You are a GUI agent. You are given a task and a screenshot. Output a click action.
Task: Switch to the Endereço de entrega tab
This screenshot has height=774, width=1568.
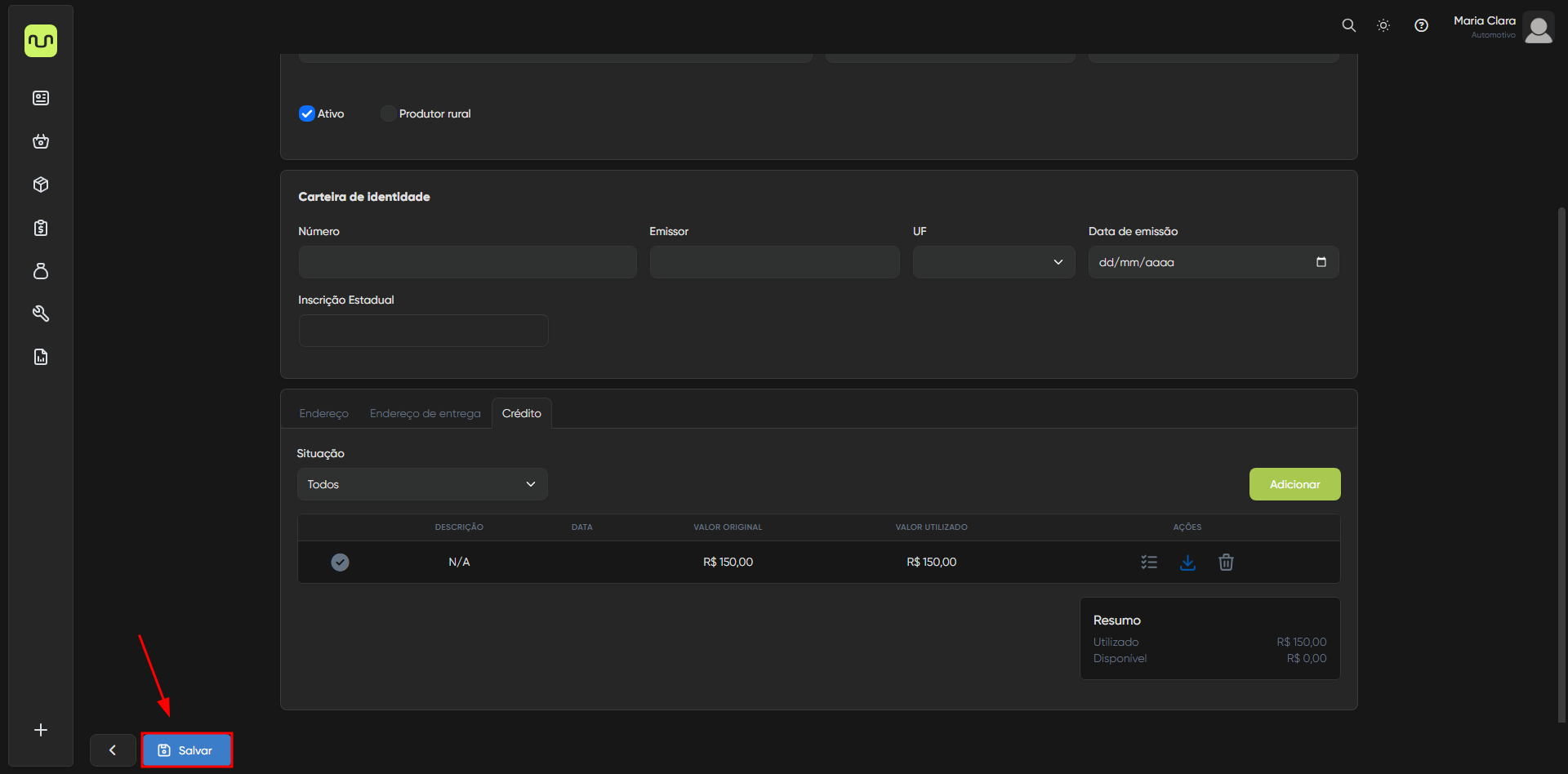click(425, 413)
